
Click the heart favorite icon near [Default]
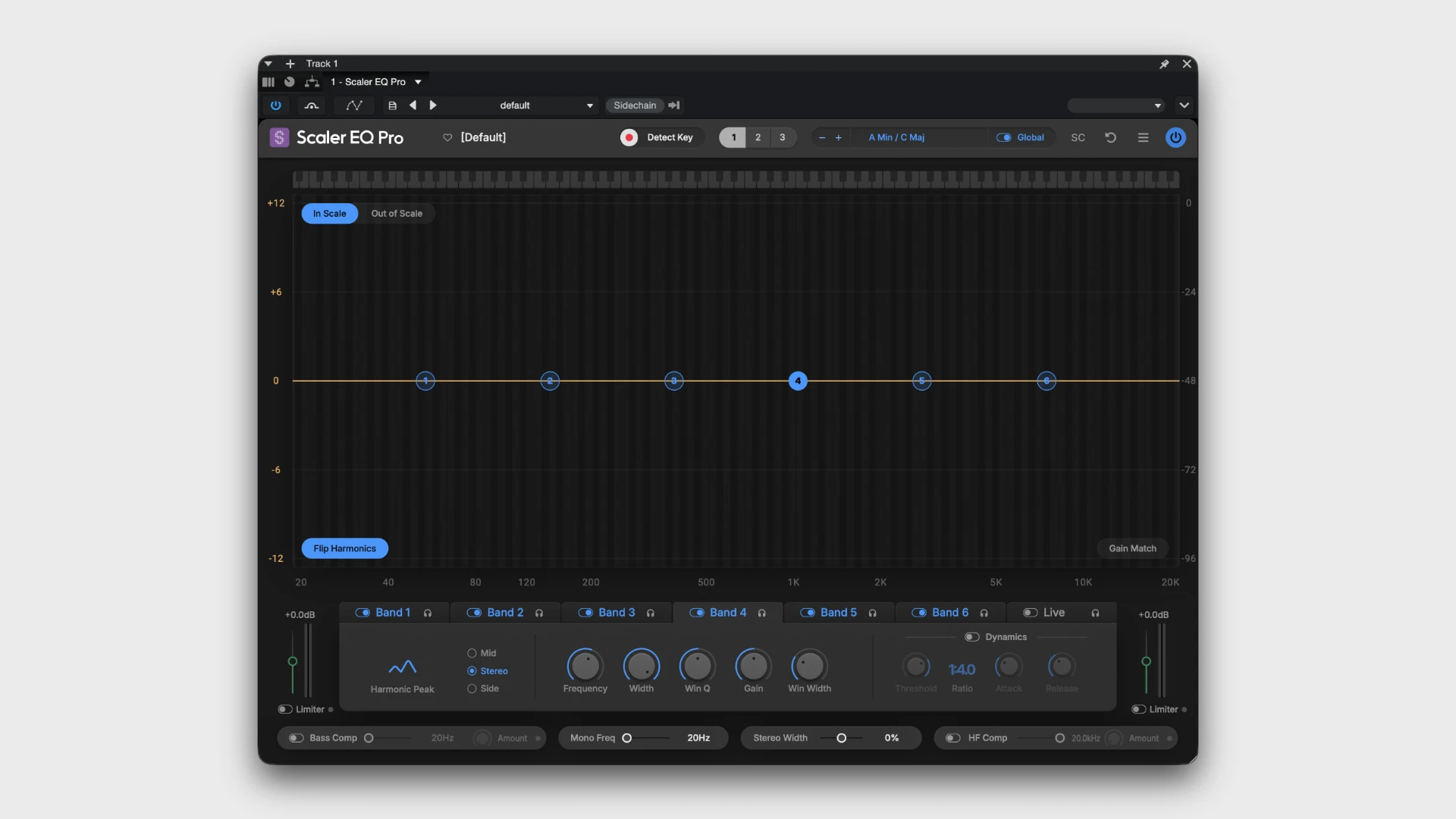(x=447, y=137)
